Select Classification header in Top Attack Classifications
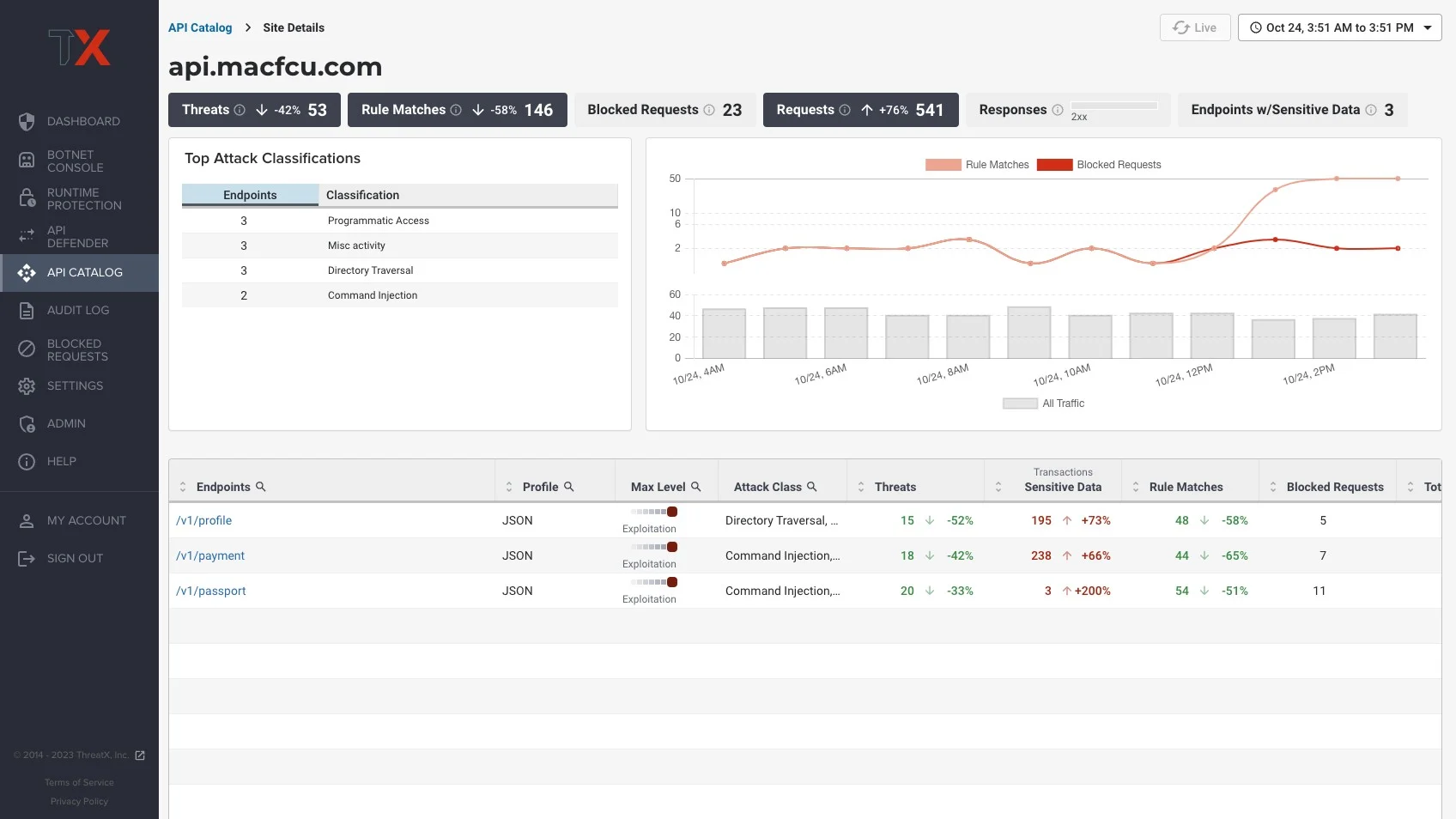The image size is (1456, 819). point(469,195)
